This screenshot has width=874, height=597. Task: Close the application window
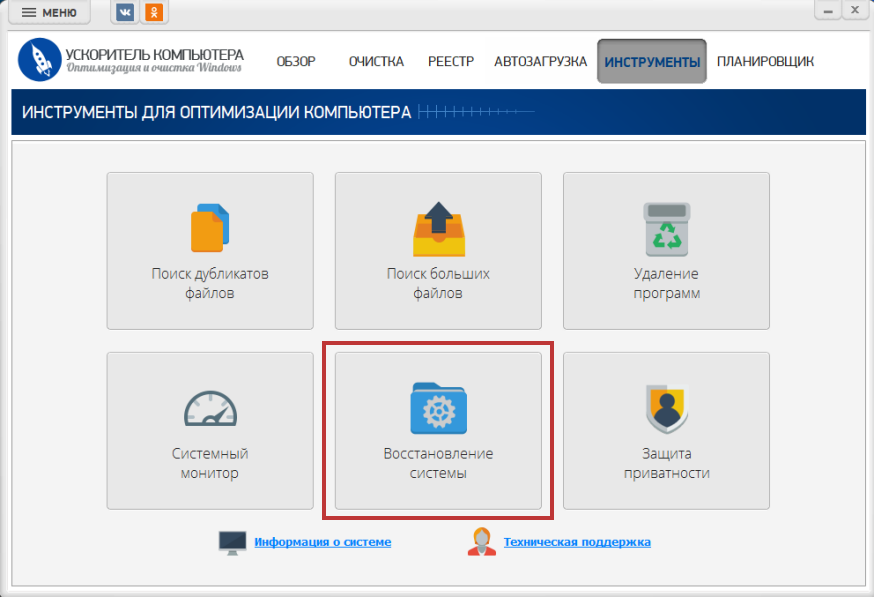(x=855, y=10)
